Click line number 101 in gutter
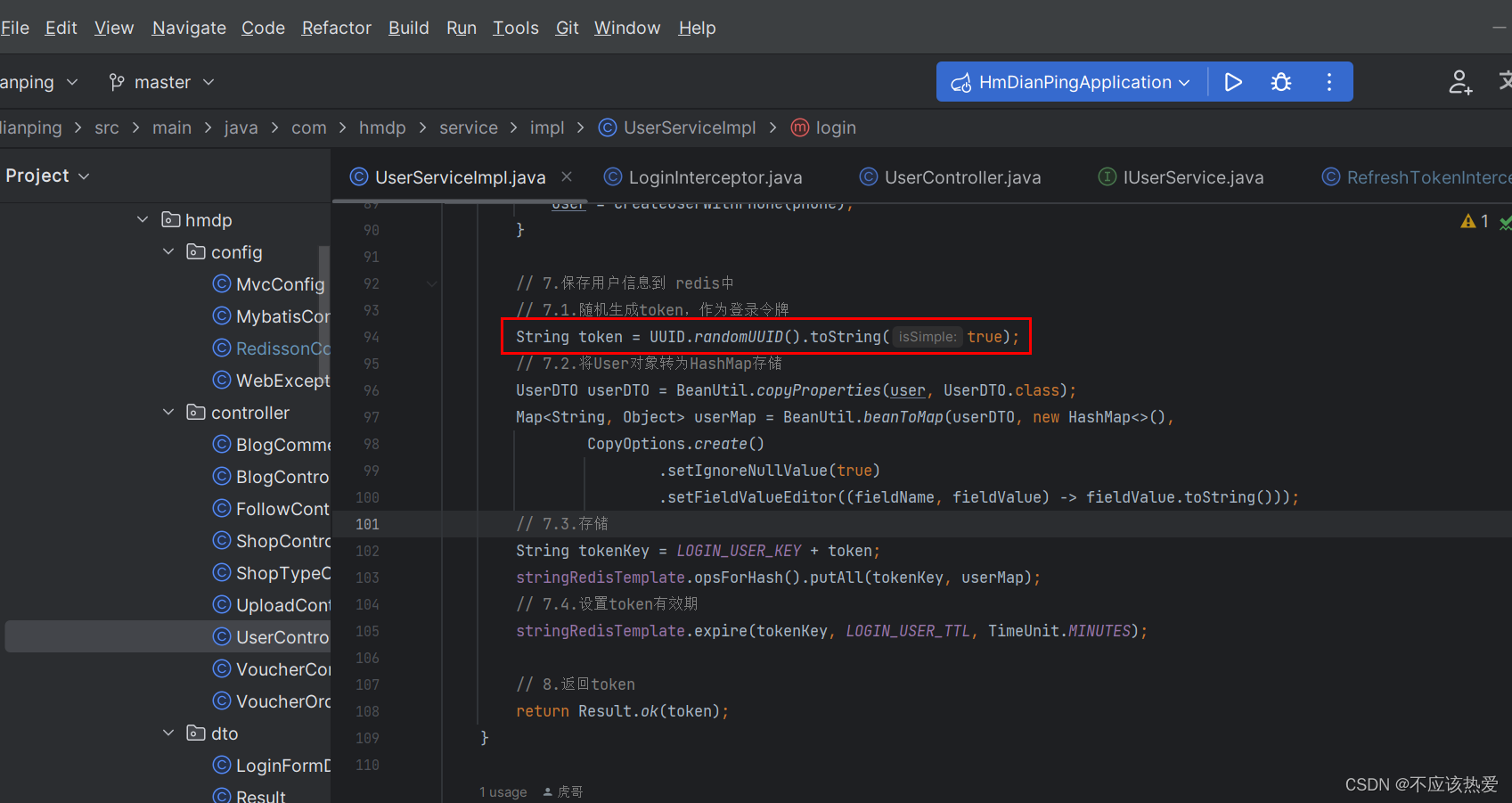This screenshot has width=1512, height=803. (x=367, y=524)
